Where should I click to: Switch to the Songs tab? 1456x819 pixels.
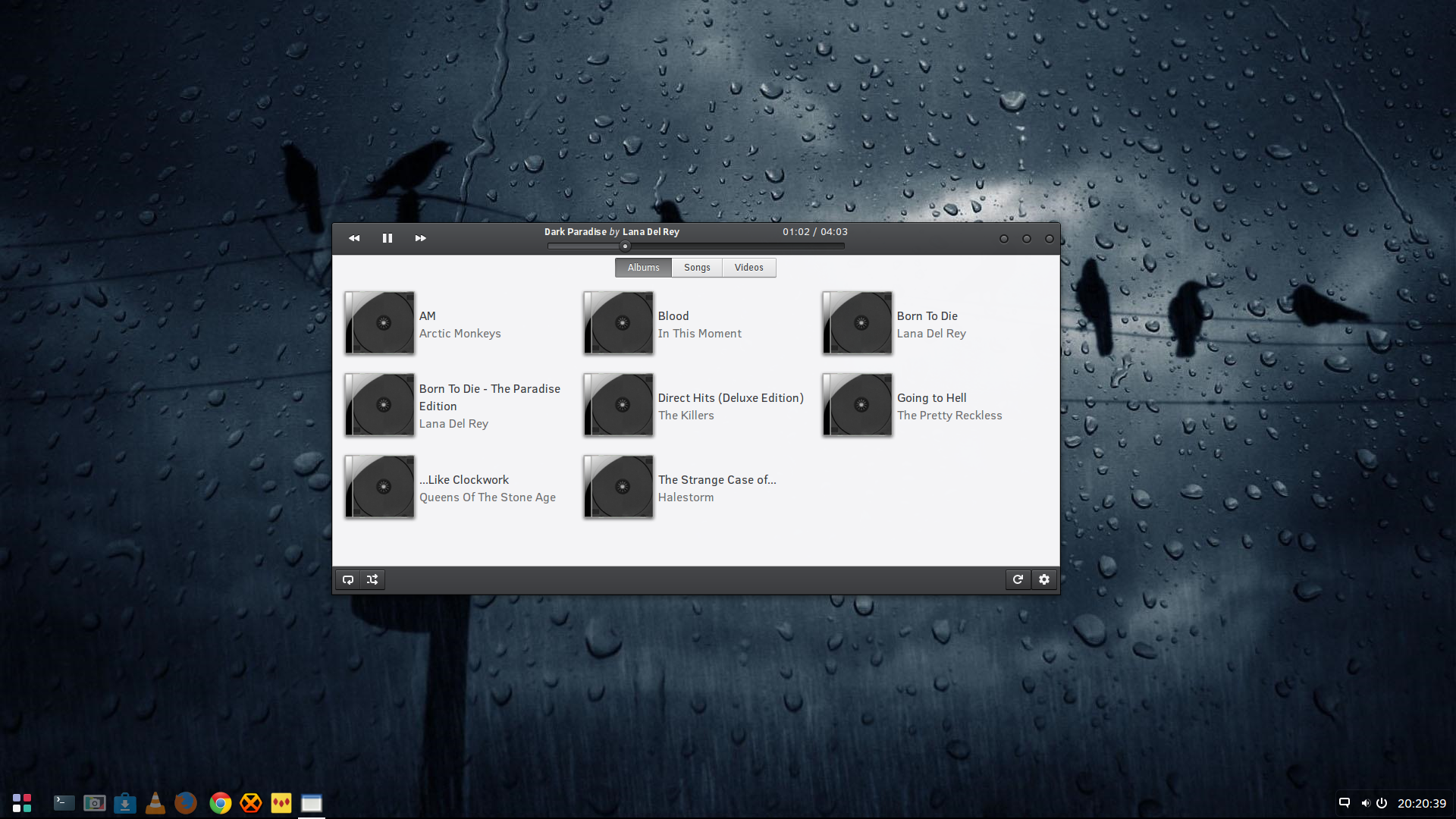click(697, 268)
